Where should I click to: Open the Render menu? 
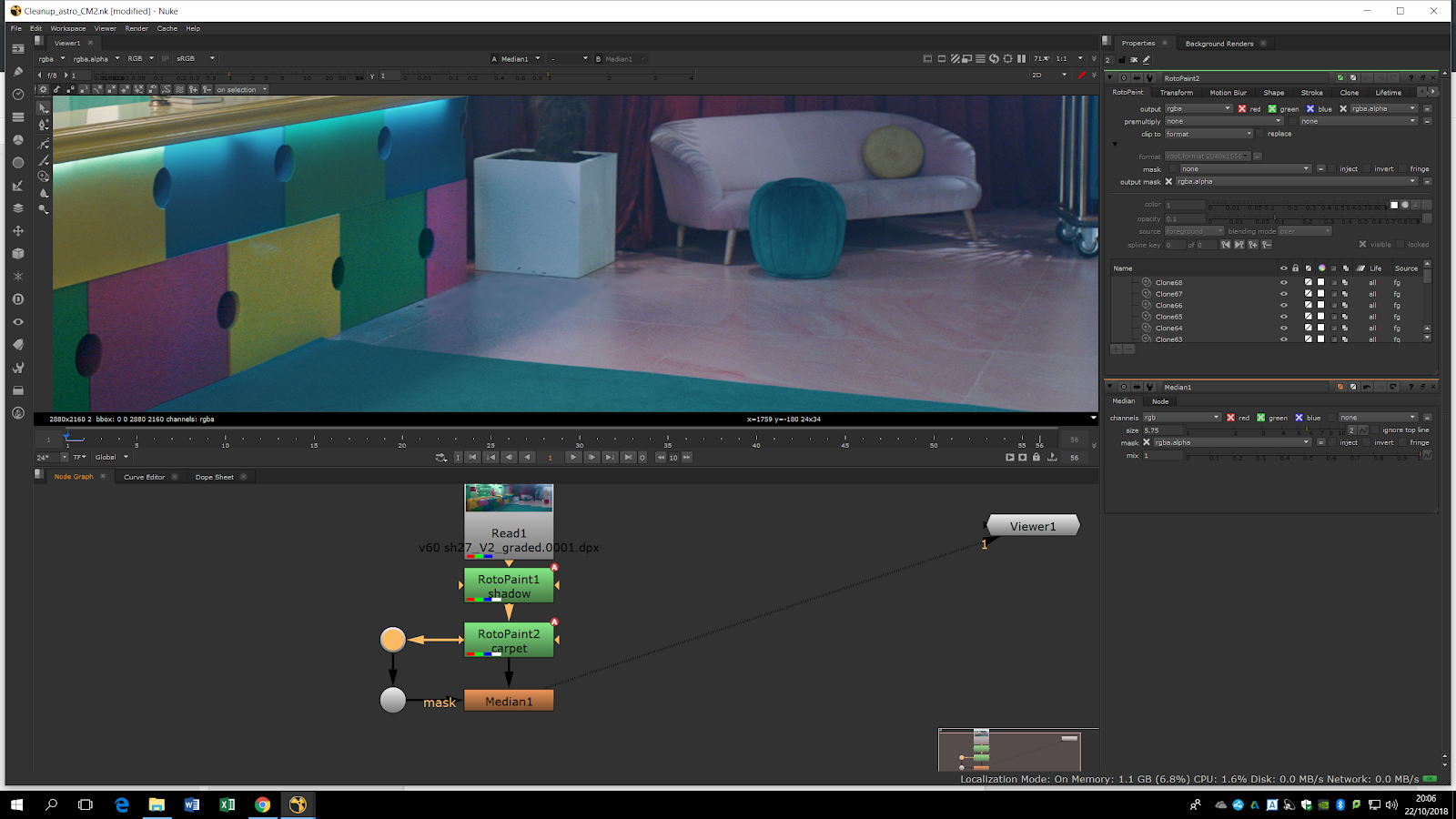click(x=136, y=28)
